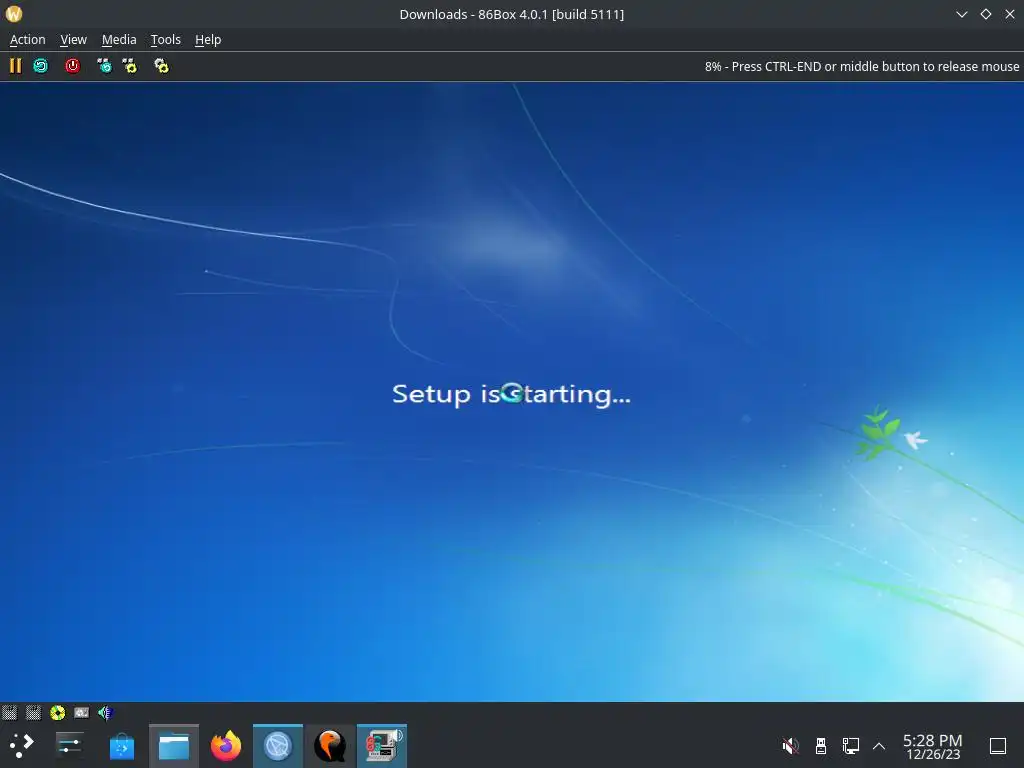Select the 86Box taskbar entry
Screen dimensions: 1024x768
[x=382, y=746]
